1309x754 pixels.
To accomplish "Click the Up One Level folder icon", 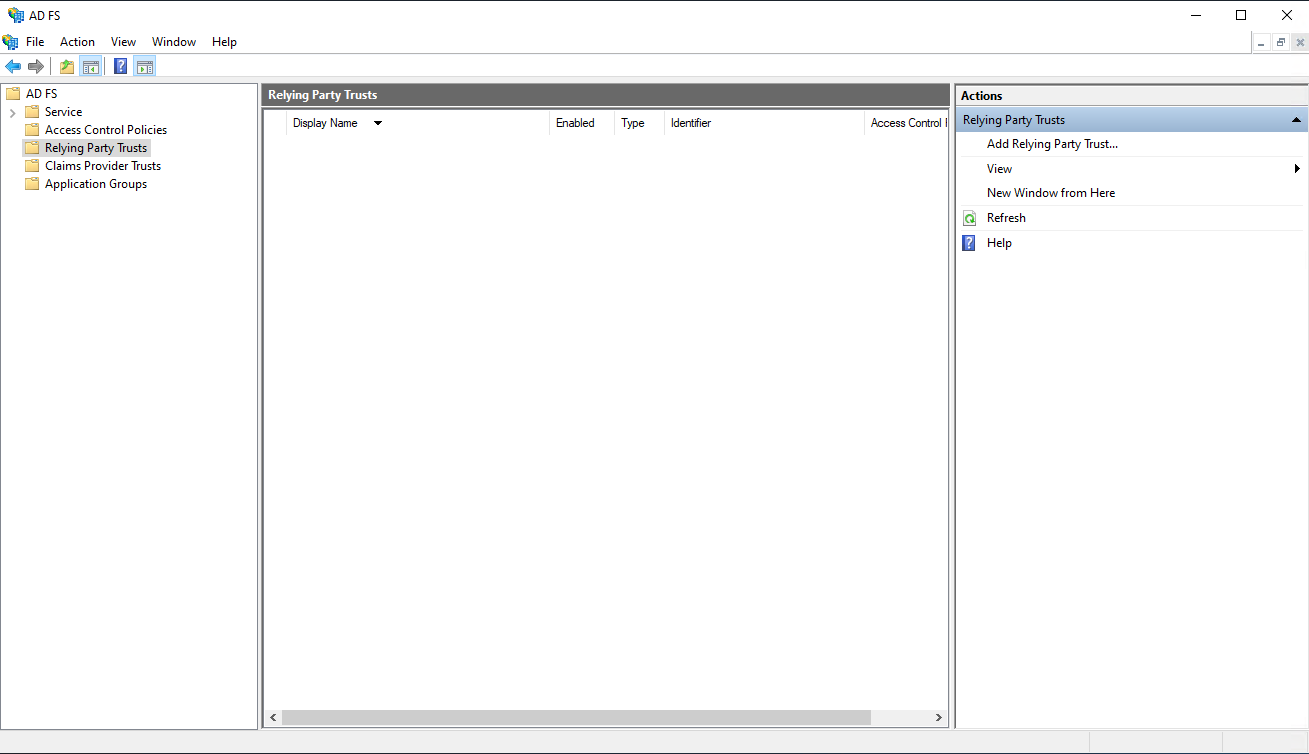I will click(x=65, y=66).
